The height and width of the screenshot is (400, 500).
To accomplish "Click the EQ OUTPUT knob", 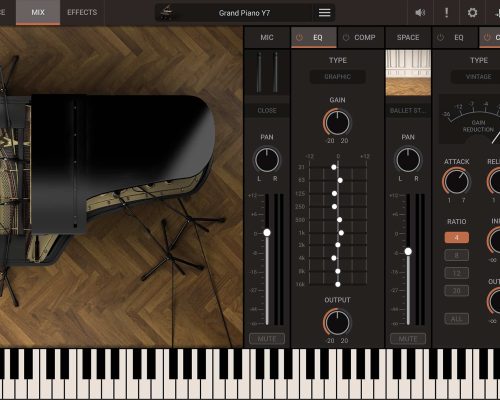I will click(x=338, y=322).
